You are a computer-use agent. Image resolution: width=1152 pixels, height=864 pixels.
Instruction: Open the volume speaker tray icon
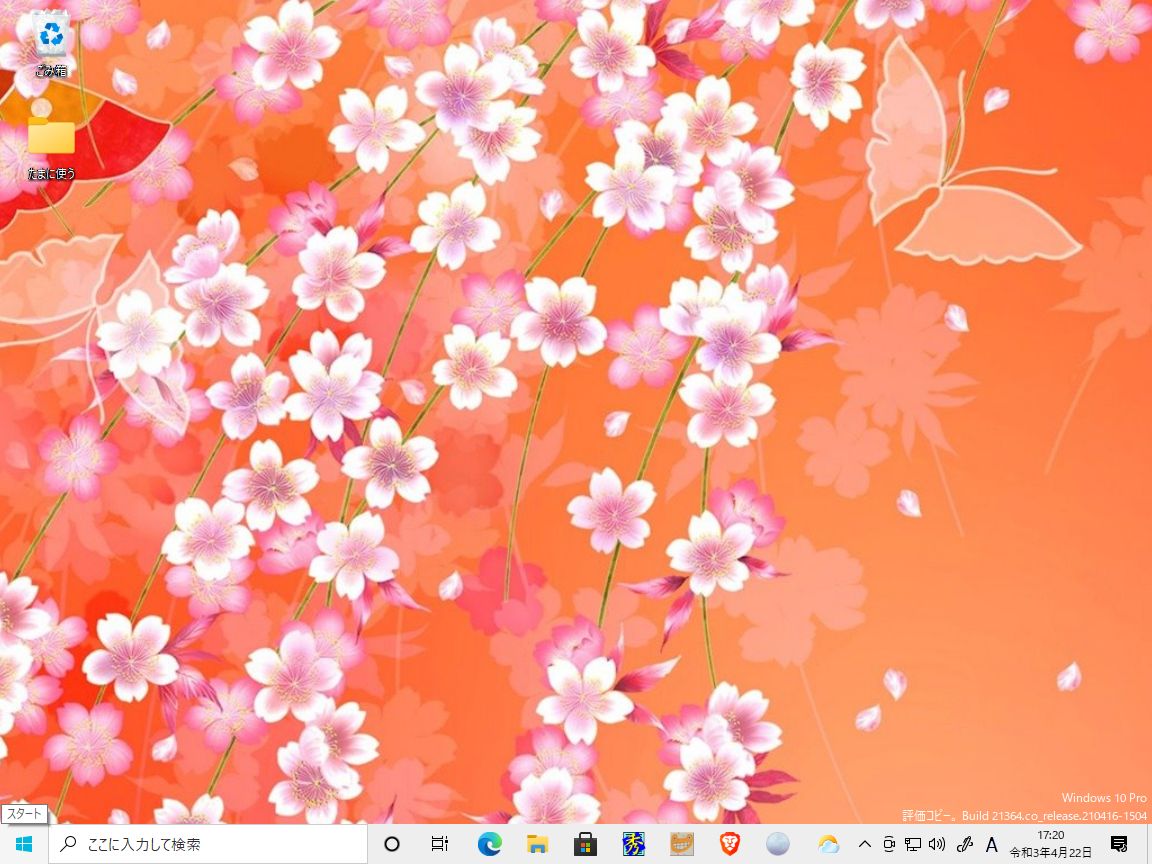point(937,845)
